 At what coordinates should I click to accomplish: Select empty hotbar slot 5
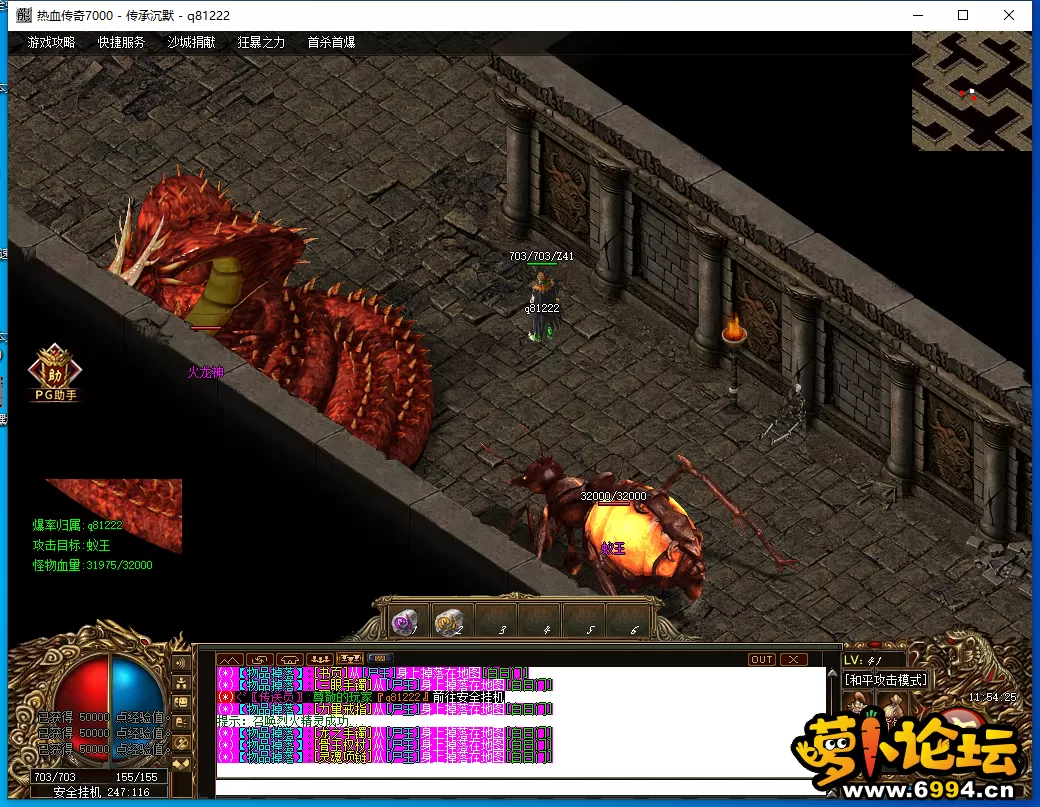(583, 622)
